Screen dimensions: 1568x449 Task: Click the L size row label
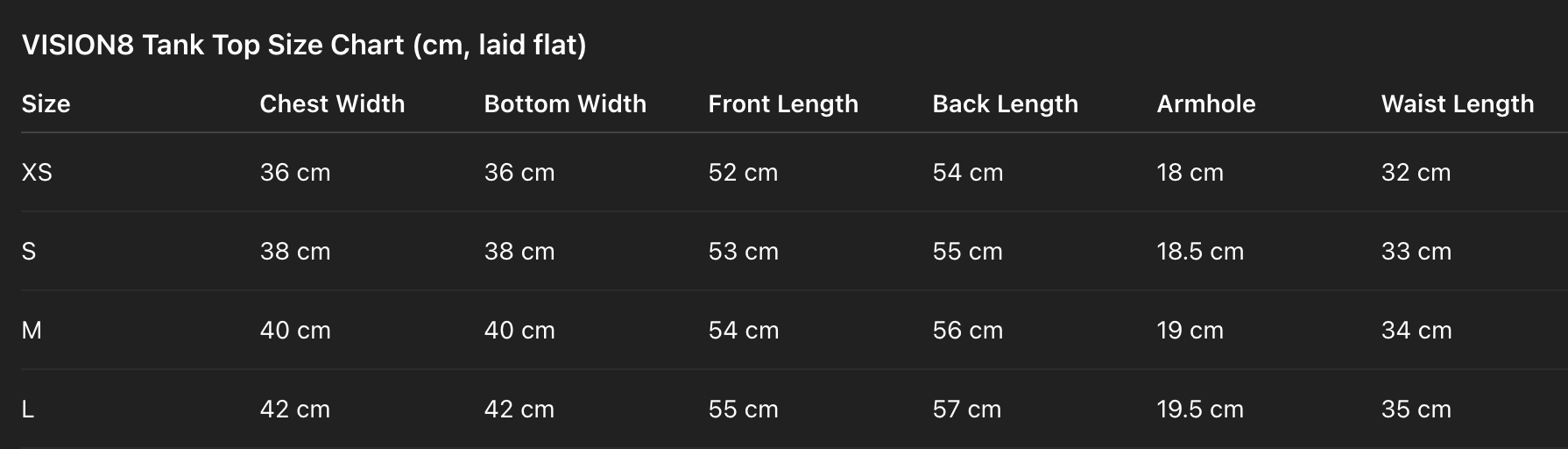pos(28,409)
